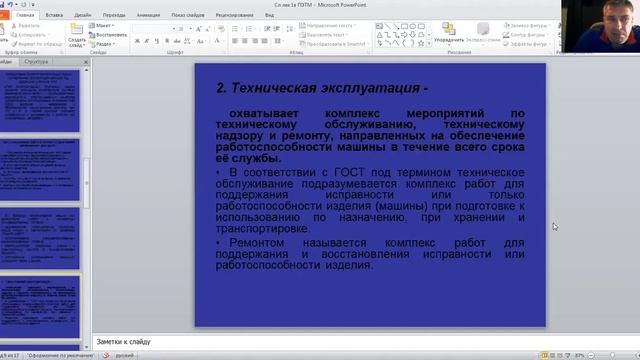Align text left in paragraph group
This screenshot has height=360, width=640.
235,41
